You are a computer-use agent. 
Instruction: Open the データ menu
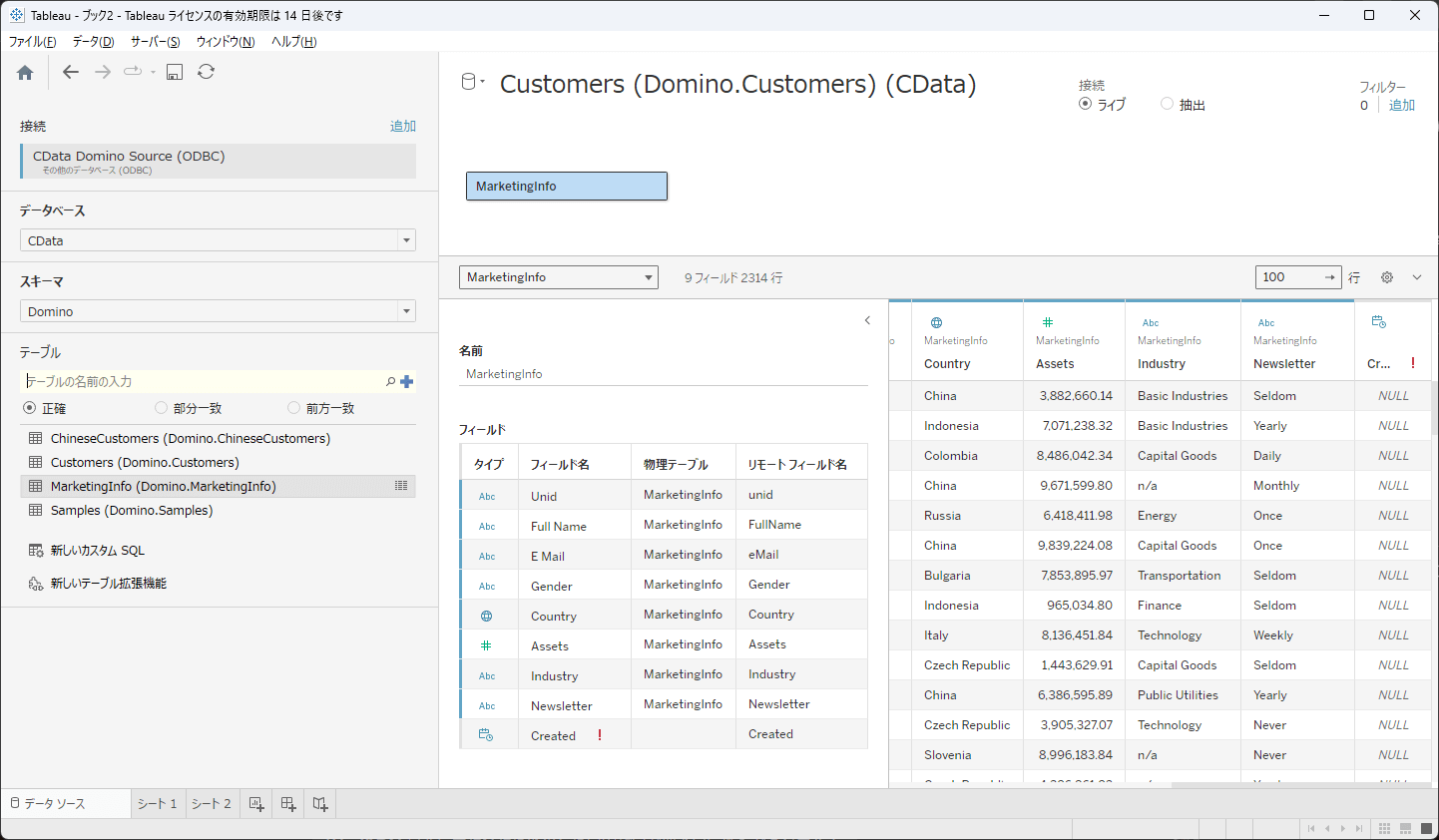93,42
